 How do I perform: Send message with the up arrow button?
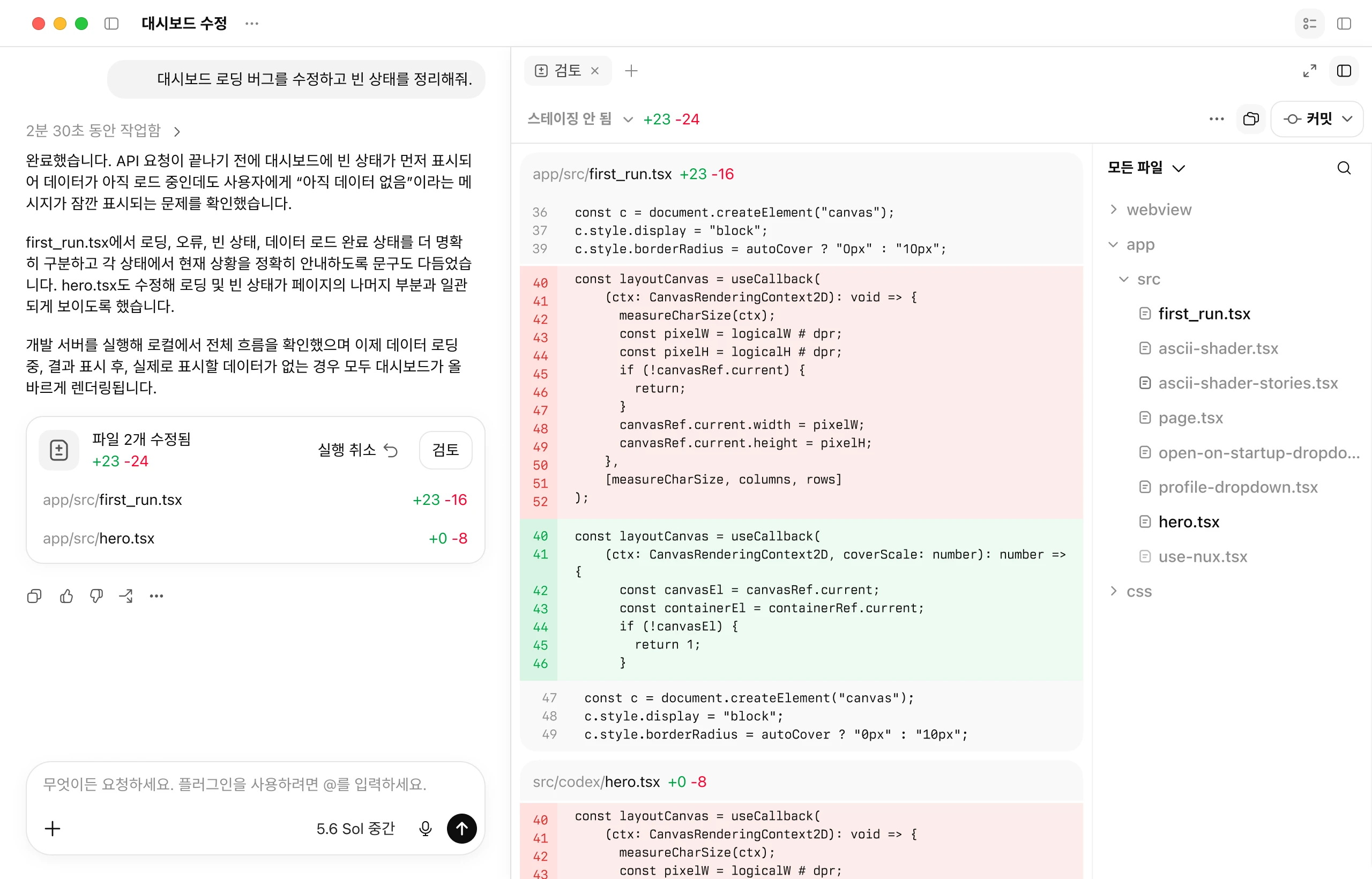[x=461, y=828]
